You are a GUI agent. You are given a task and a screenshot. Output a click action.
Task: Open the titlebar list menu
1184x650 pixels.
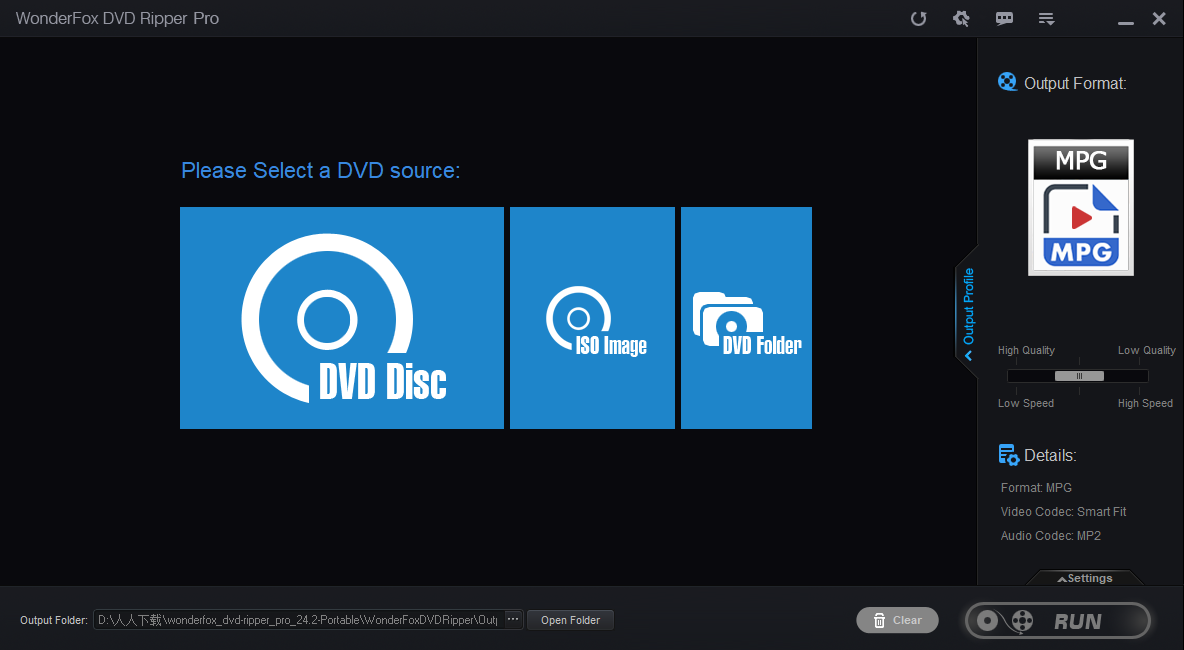point(1046,18)
